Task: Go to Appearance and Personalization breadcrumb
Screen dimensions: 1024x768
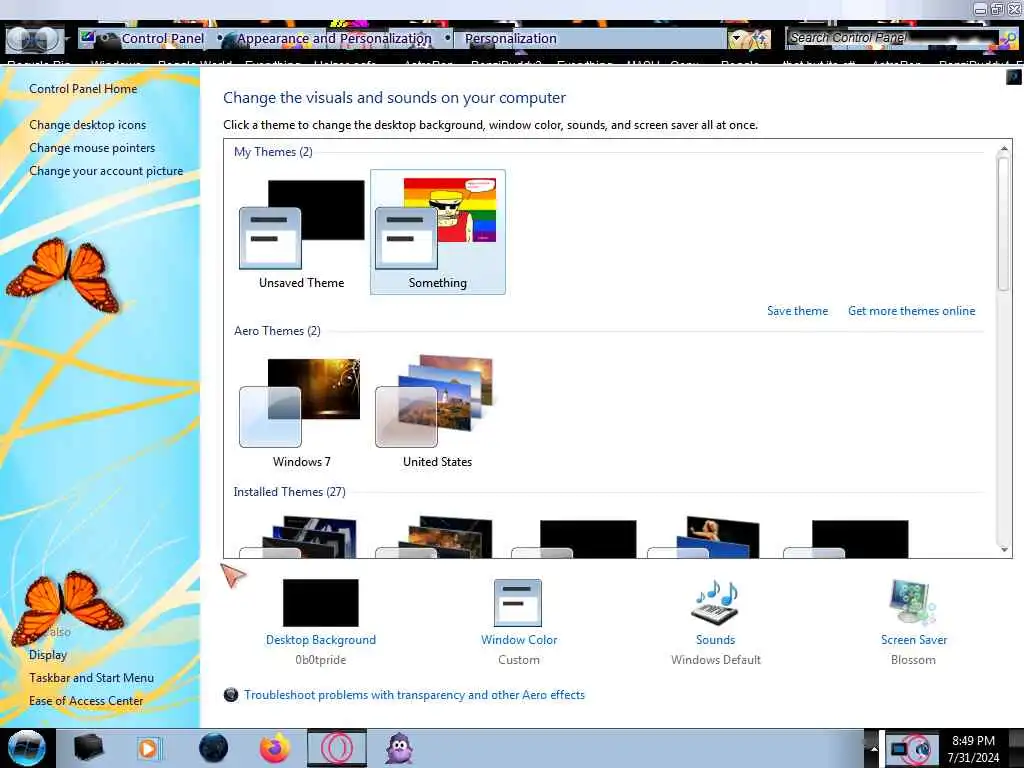Action: [334, 39]
